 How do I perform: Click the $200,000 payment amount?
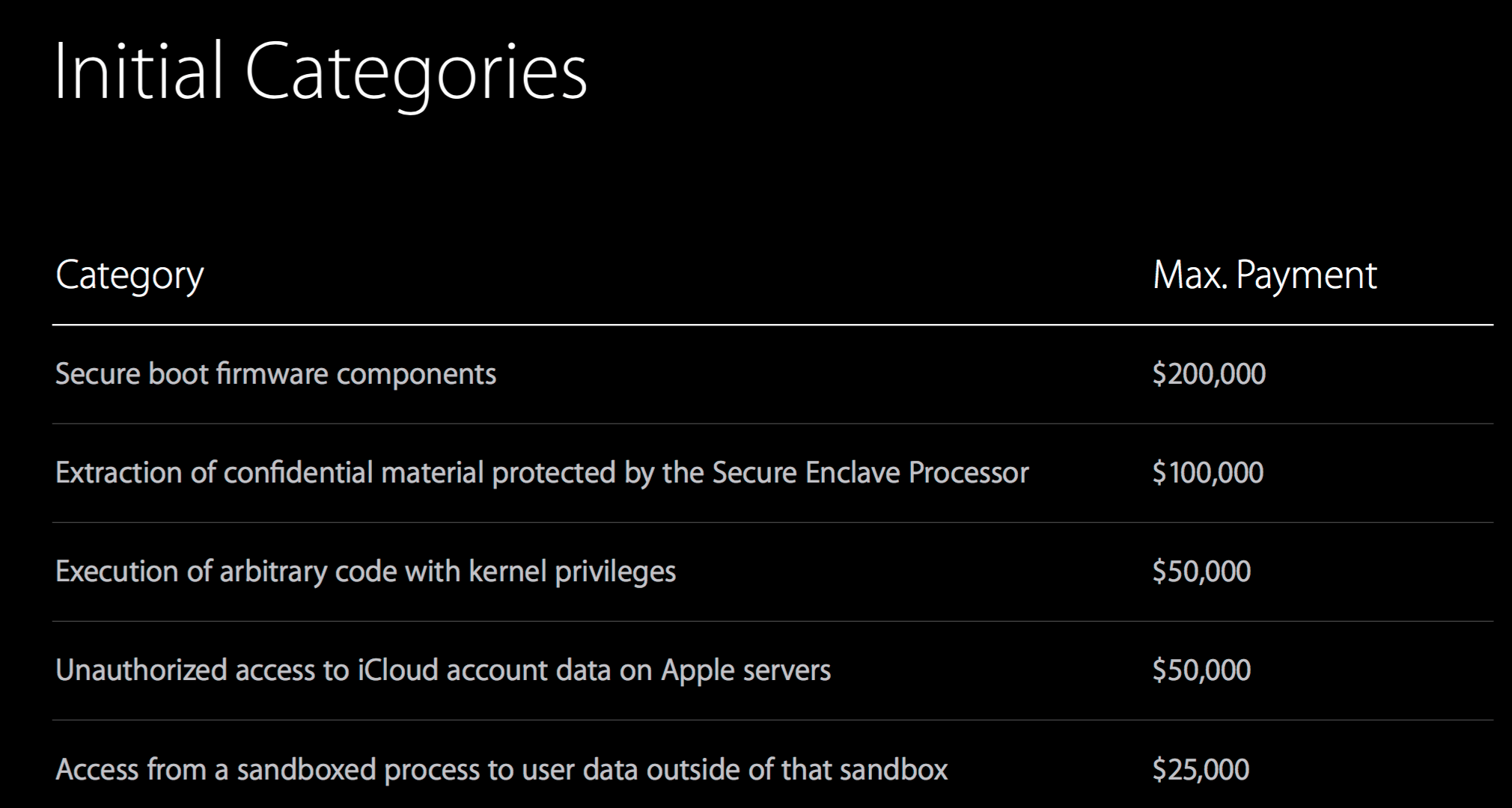[1209, 373]
